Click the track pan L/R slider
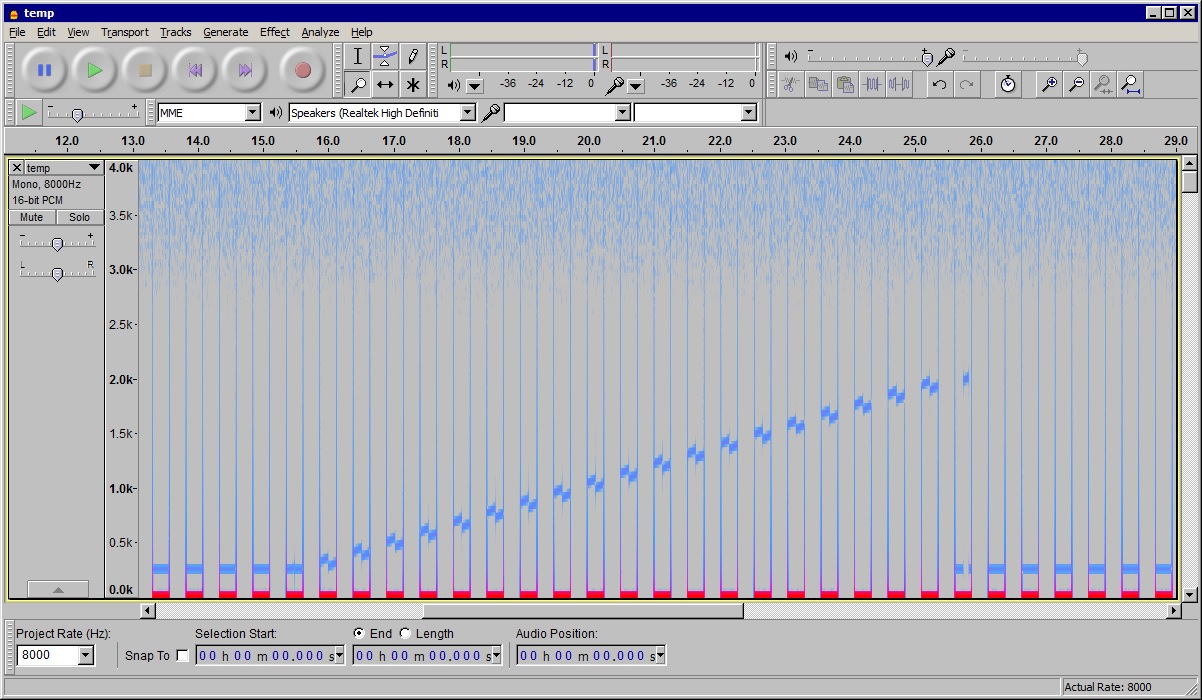 pyautogui.click(x=57, y=273)
